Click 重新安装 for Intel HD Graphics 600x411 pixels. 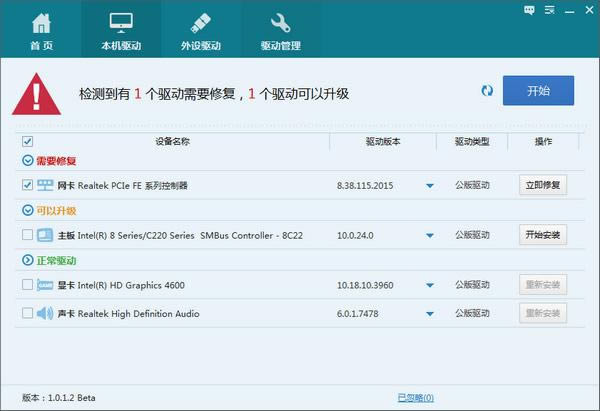pyautogui.click(x=543, y=285)
